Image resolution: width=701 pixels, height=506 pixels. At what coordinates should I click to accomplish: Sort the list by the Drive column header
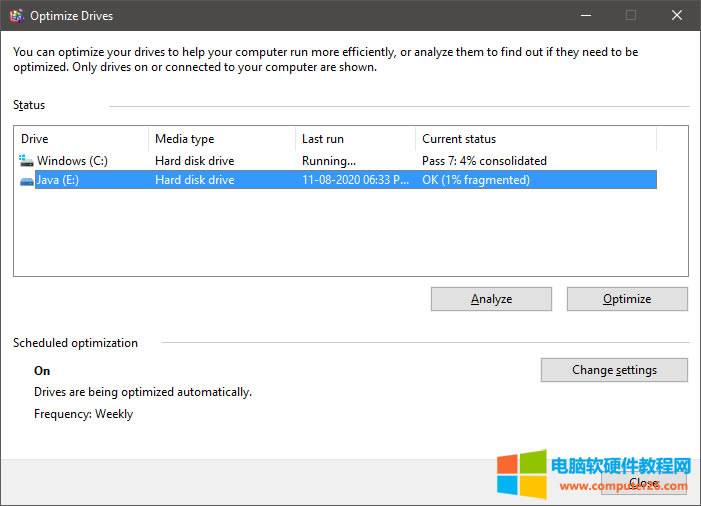(80, 139)
